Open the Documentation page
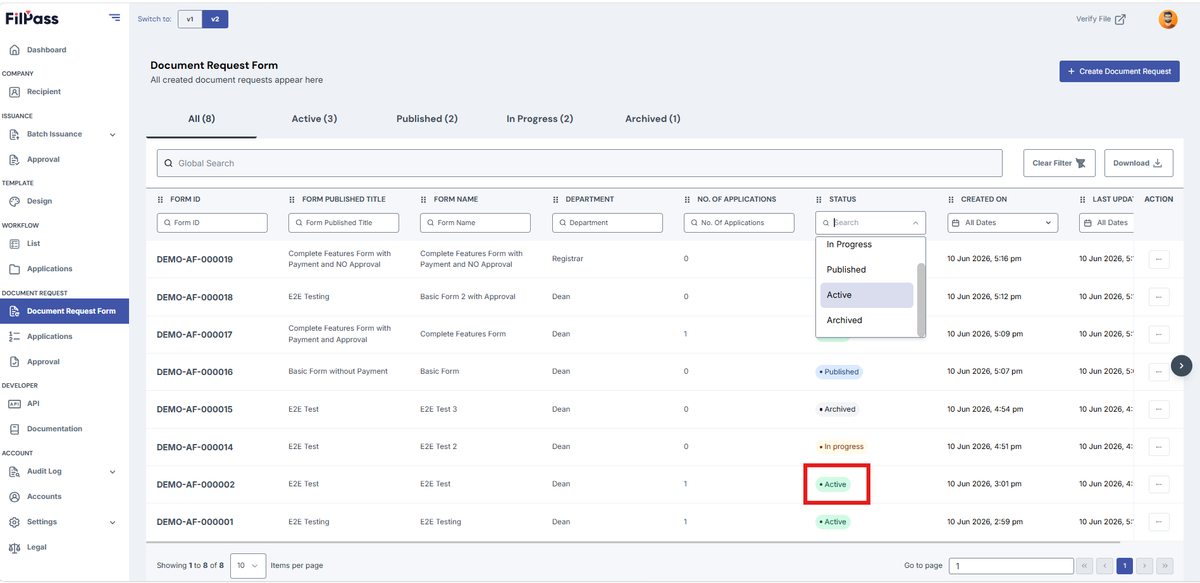 pos(54,429)
